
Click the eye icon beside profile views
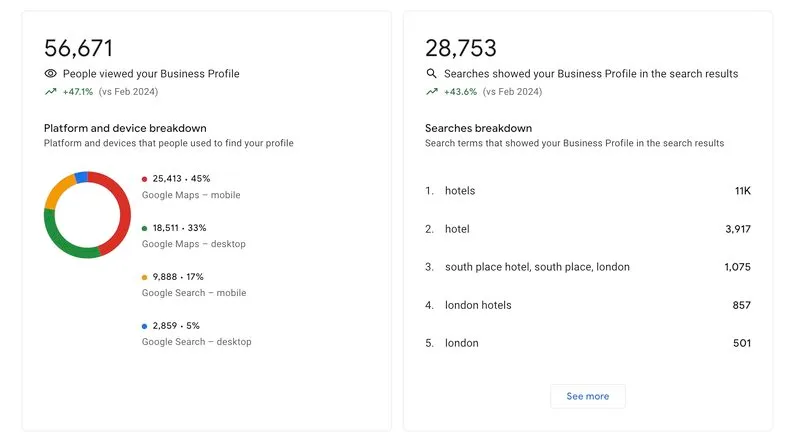point(50,74)
